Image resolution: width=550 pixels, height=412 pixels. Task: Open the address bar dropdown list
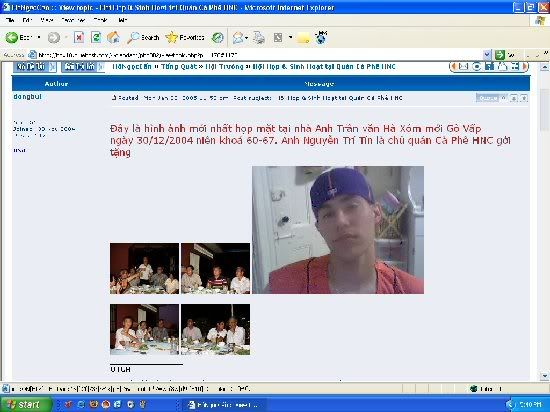click(x=487, y=55)
